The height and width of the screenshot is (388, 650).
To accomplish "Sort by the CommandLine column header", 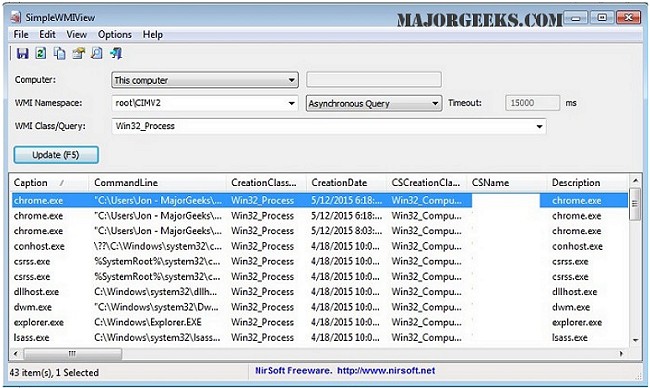I will tap(157, 183).
